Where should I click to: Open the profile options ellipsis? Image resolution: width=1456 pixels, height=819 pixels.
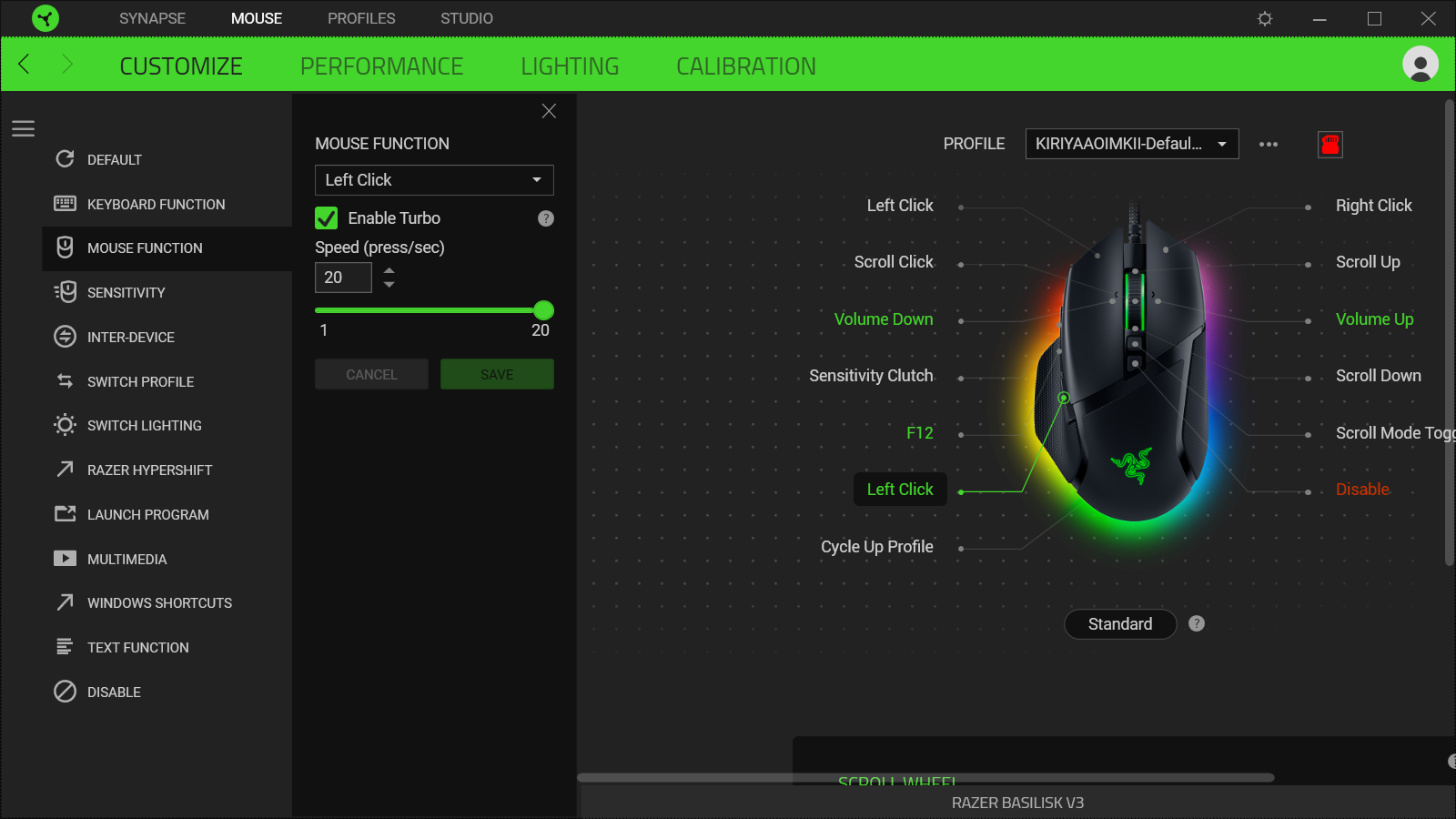pos(1269,144)
